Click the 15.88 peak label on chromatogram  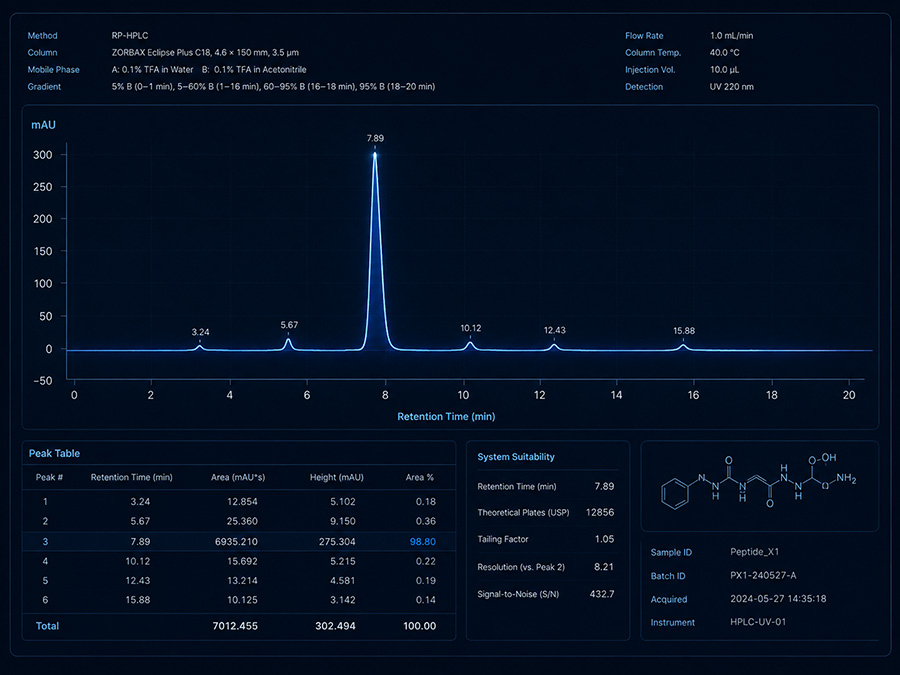[684, 331]
